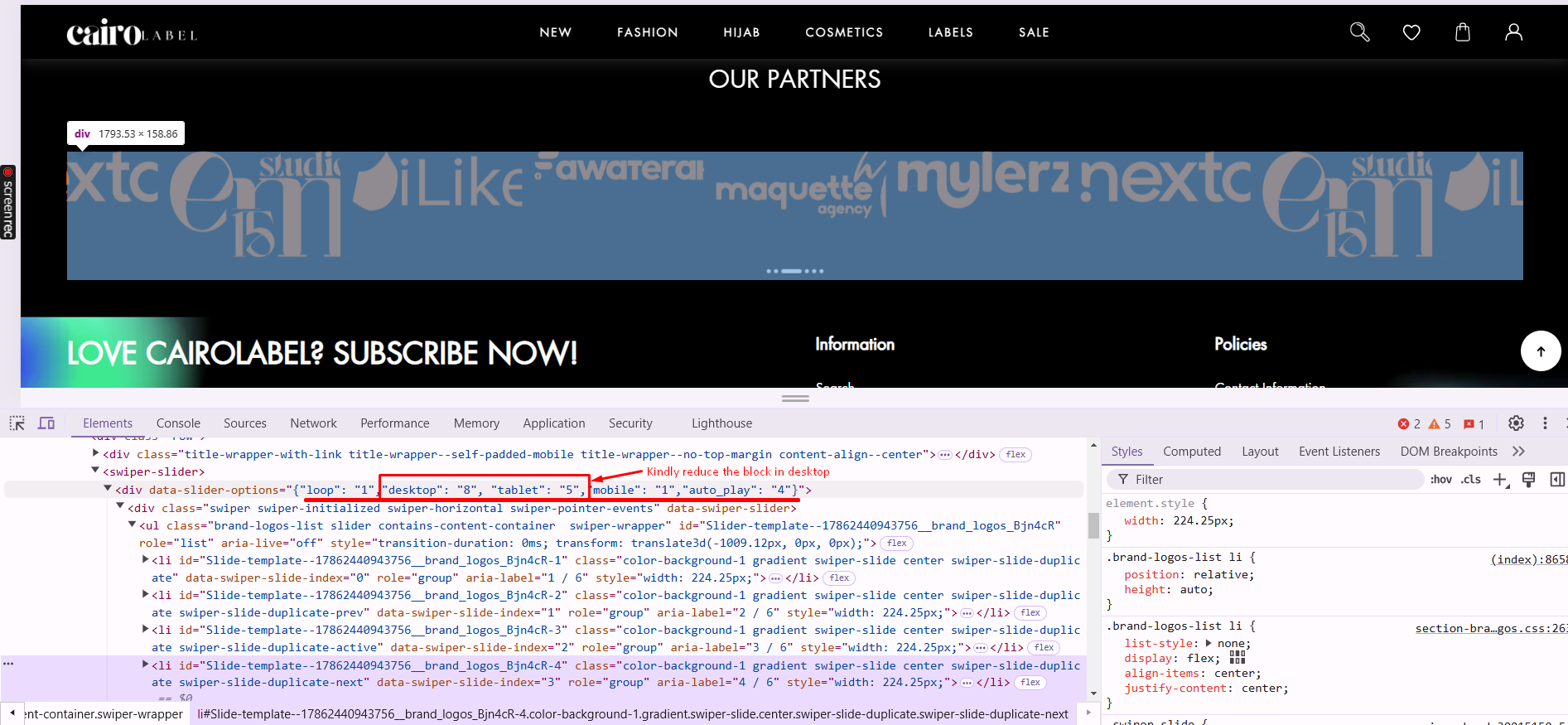
Task: Go to the HIJAB navigation link
Action: click(x=741, y=32)
